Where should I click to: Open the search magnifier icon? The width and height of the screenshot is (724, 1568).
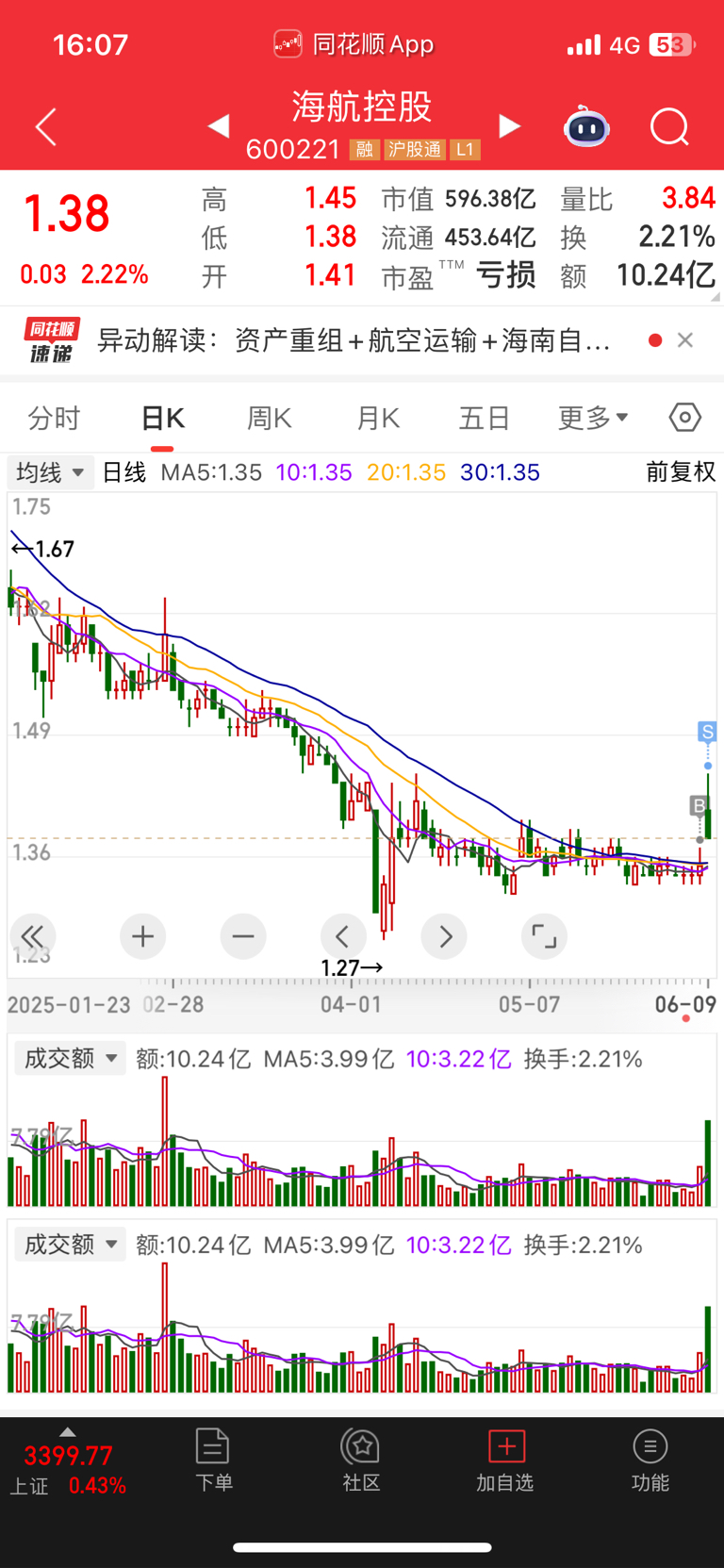[x=670, y=126]
